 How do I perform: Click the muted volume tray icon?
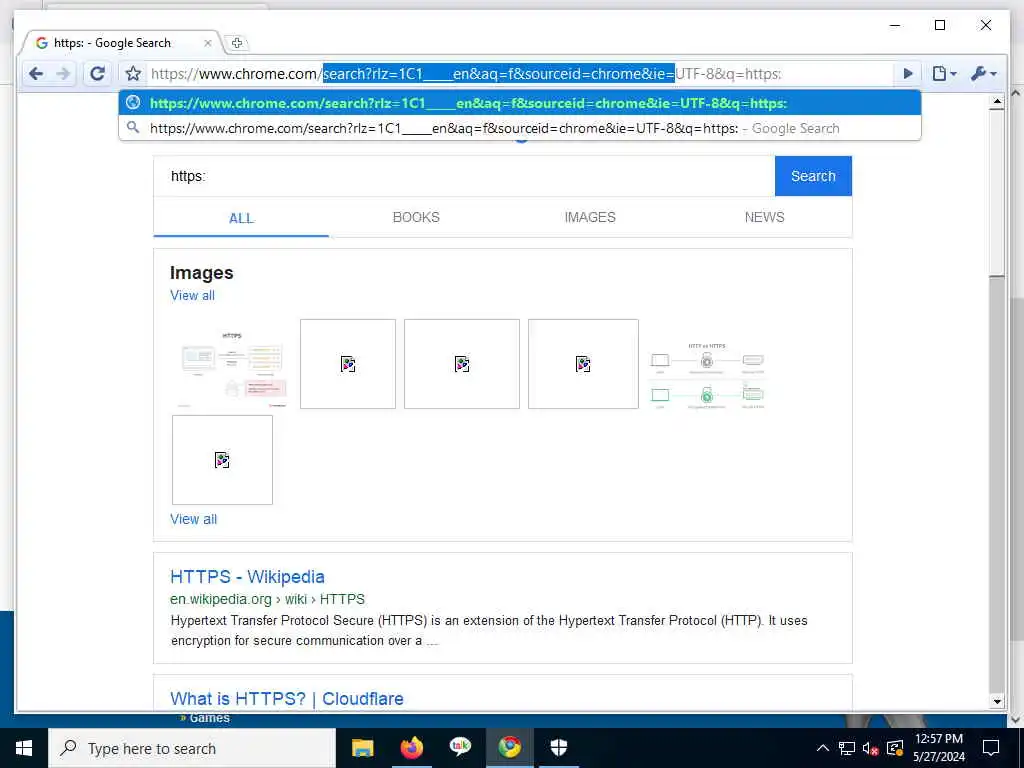coord(871,748)
